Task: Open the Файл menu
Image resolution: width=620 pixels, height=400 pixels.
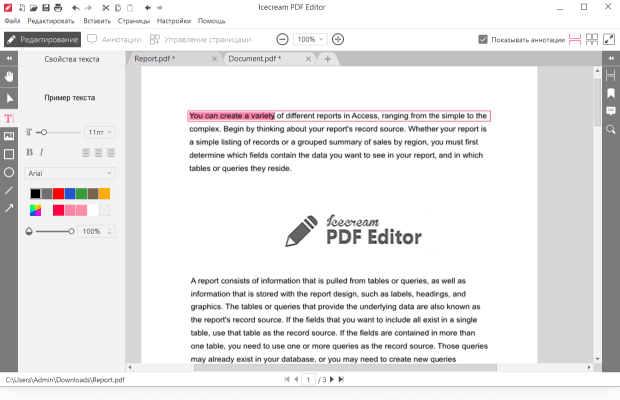Action: coord(12,21)
